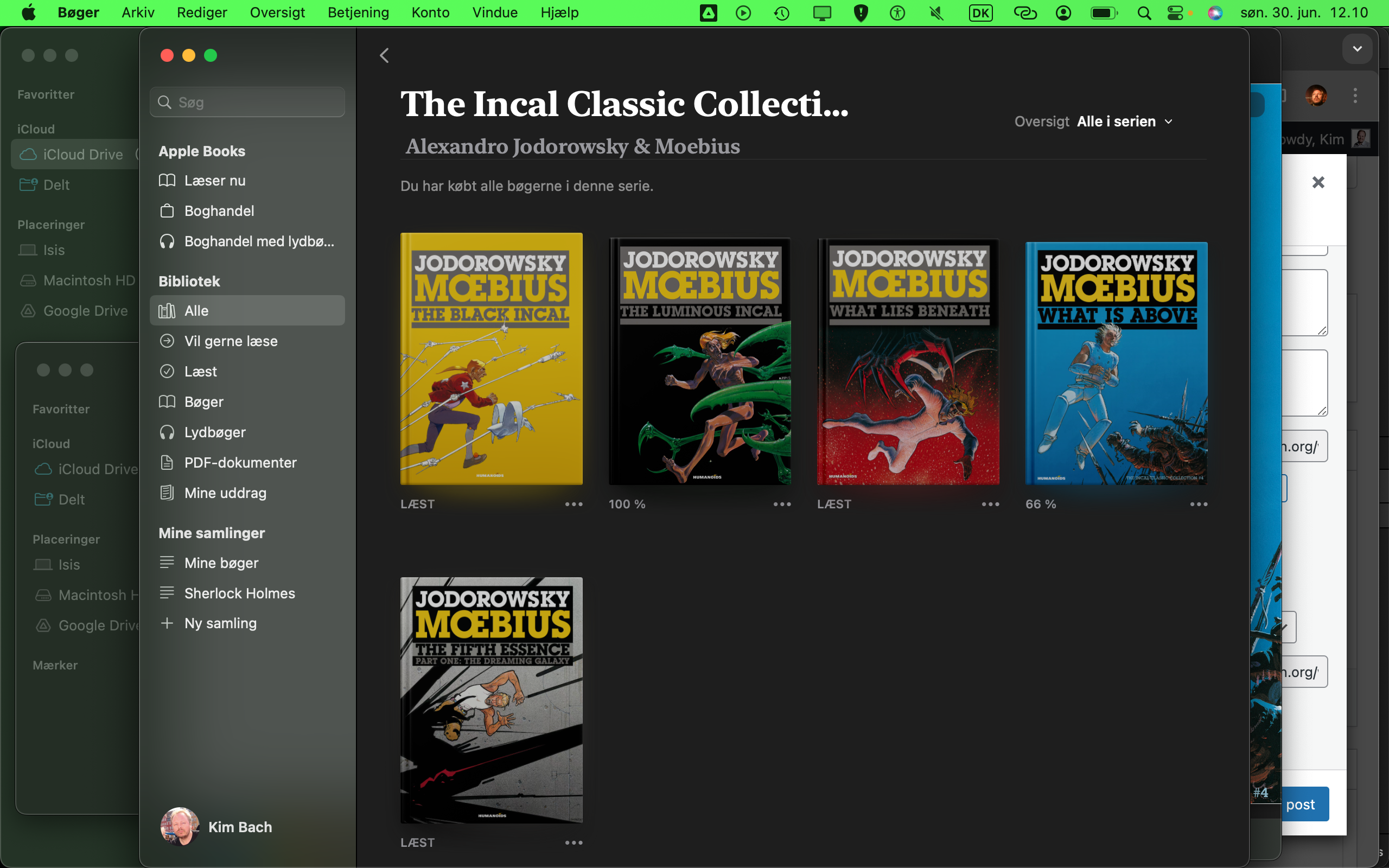The height and width of the screenshot is (868, 1389).
Task: Open Siri from menu bar
Action: [1214, 12]
